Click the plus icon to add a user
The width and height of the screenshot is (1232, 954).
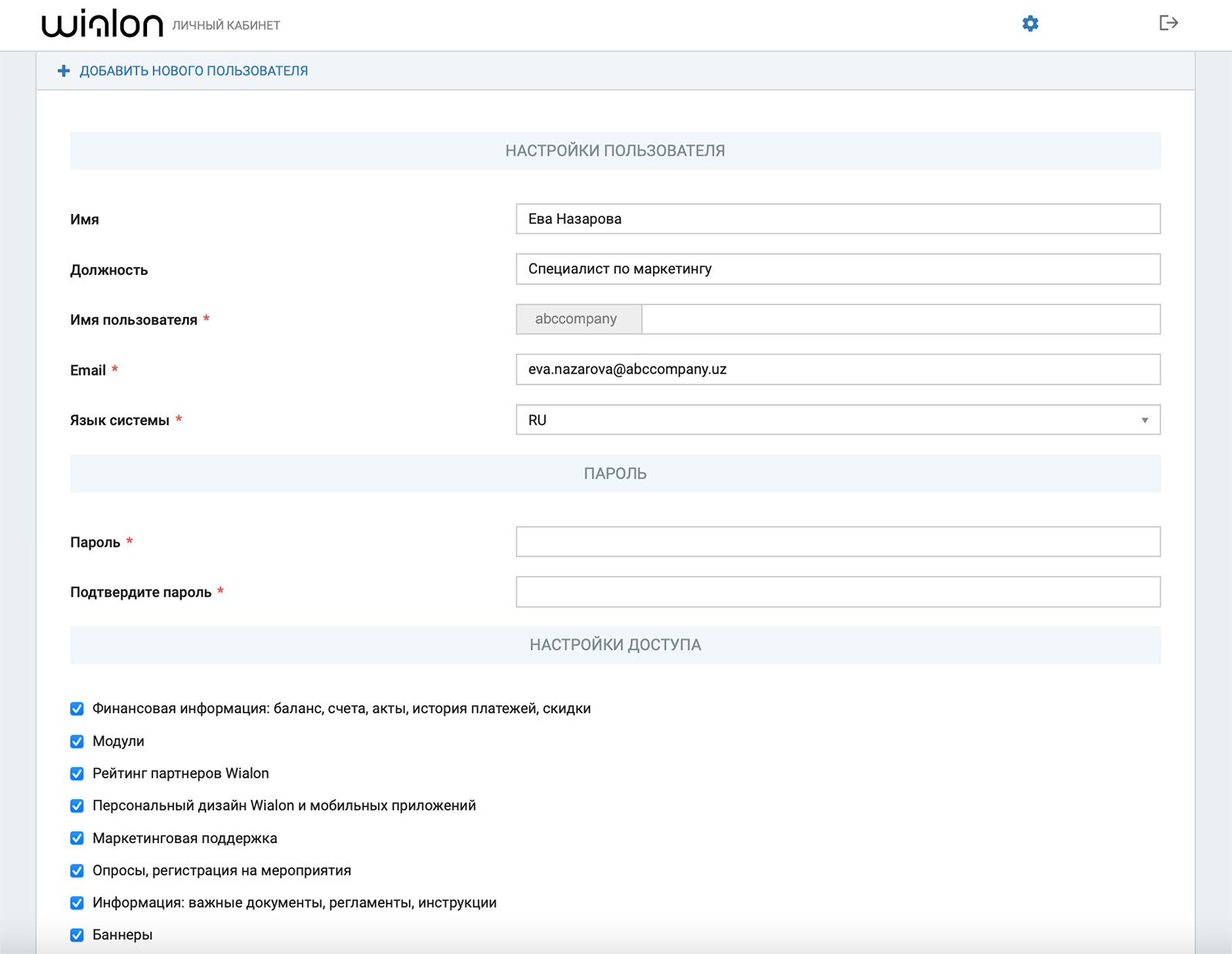tap(62, 70)
